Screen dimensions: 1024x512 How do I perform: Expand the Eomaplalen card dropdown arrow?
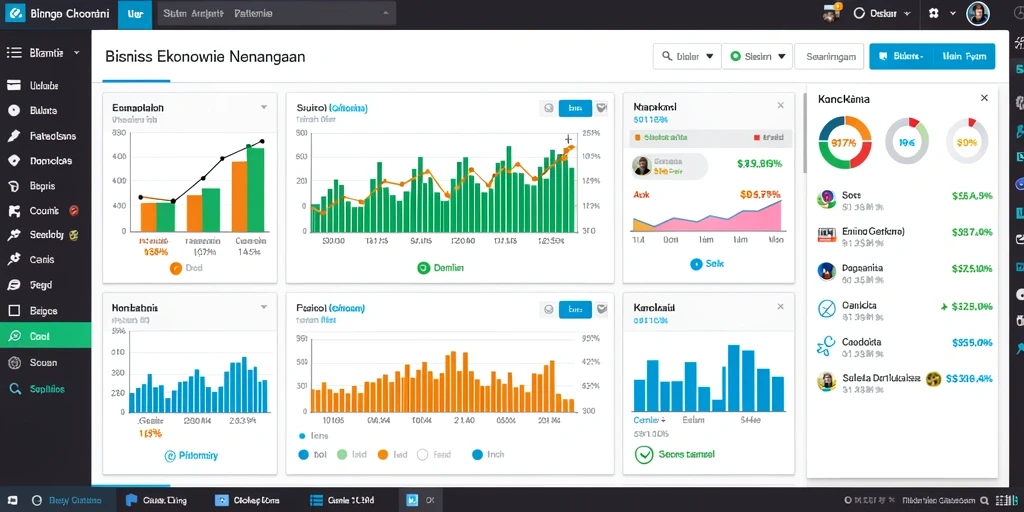(x=264, y=107)
